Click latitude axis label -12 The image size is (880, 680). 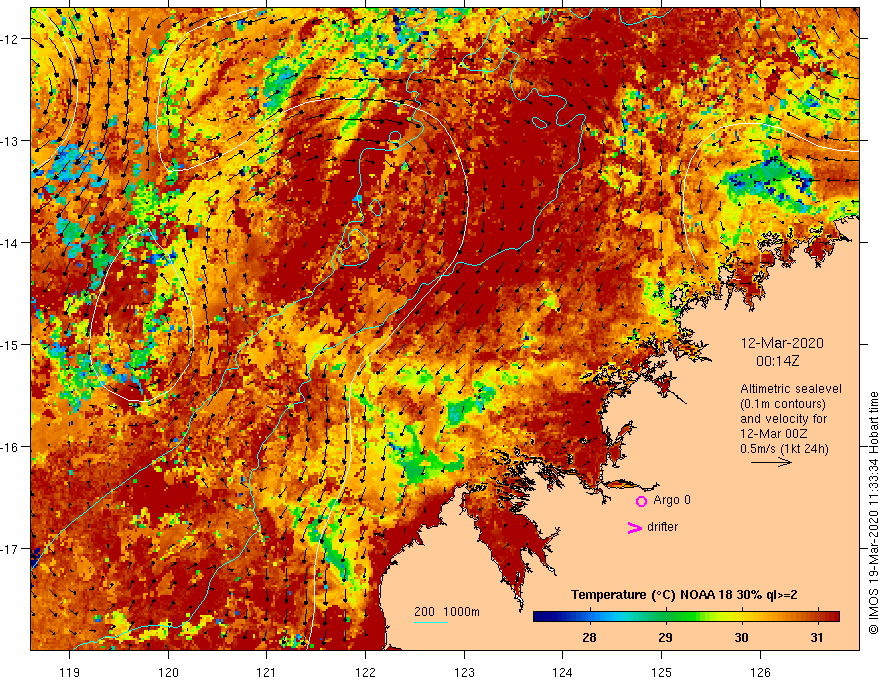10,39
